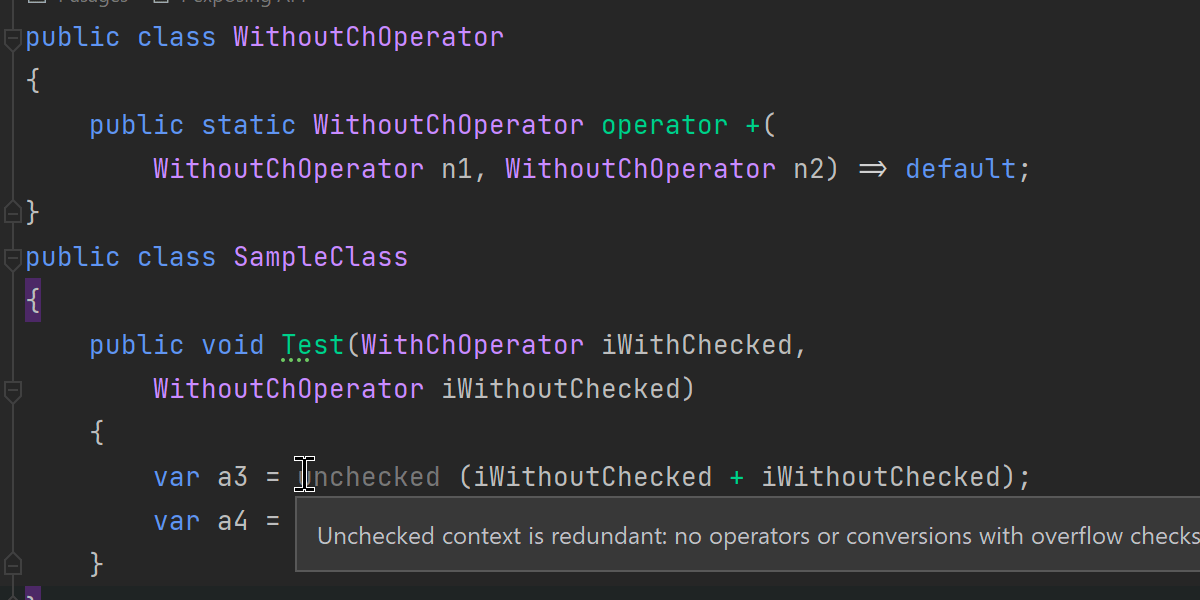This screenshot has width=1200, height=600.
Task: Click the iWithChecked parameter name
Action: point(696,345)
